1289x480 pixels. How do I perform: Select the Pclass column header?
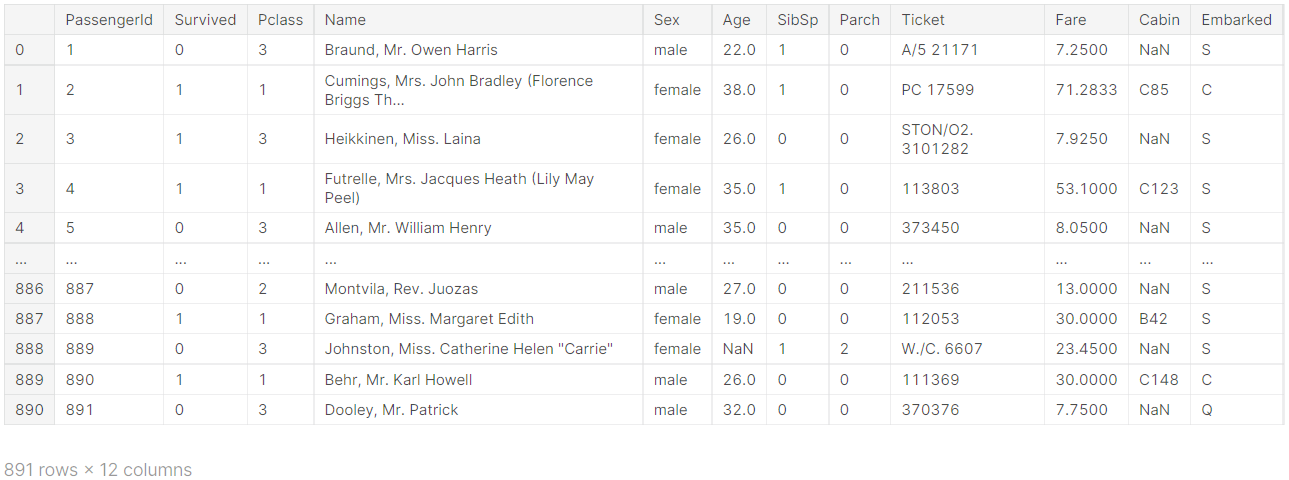pos(280,20)
